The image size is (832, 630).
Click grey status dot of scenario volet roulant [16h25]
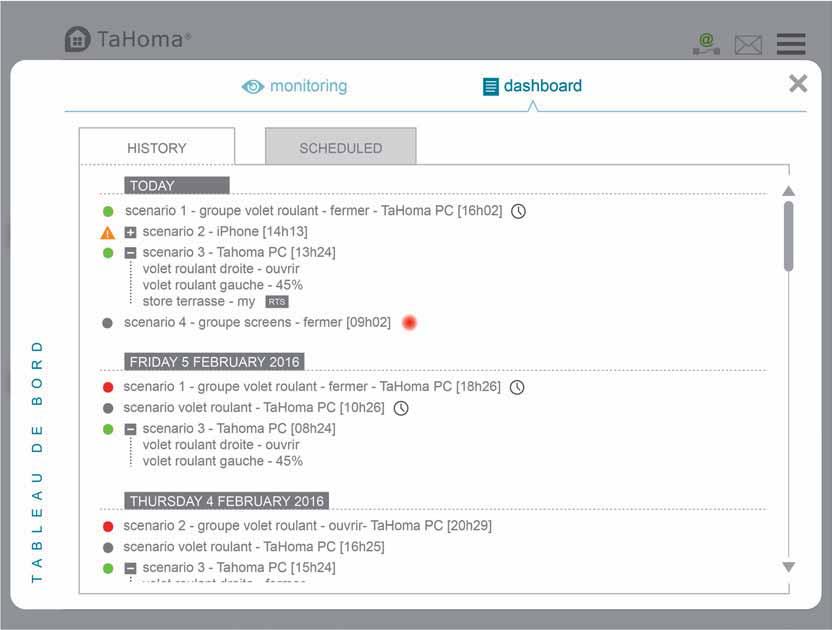click(108, 547)
